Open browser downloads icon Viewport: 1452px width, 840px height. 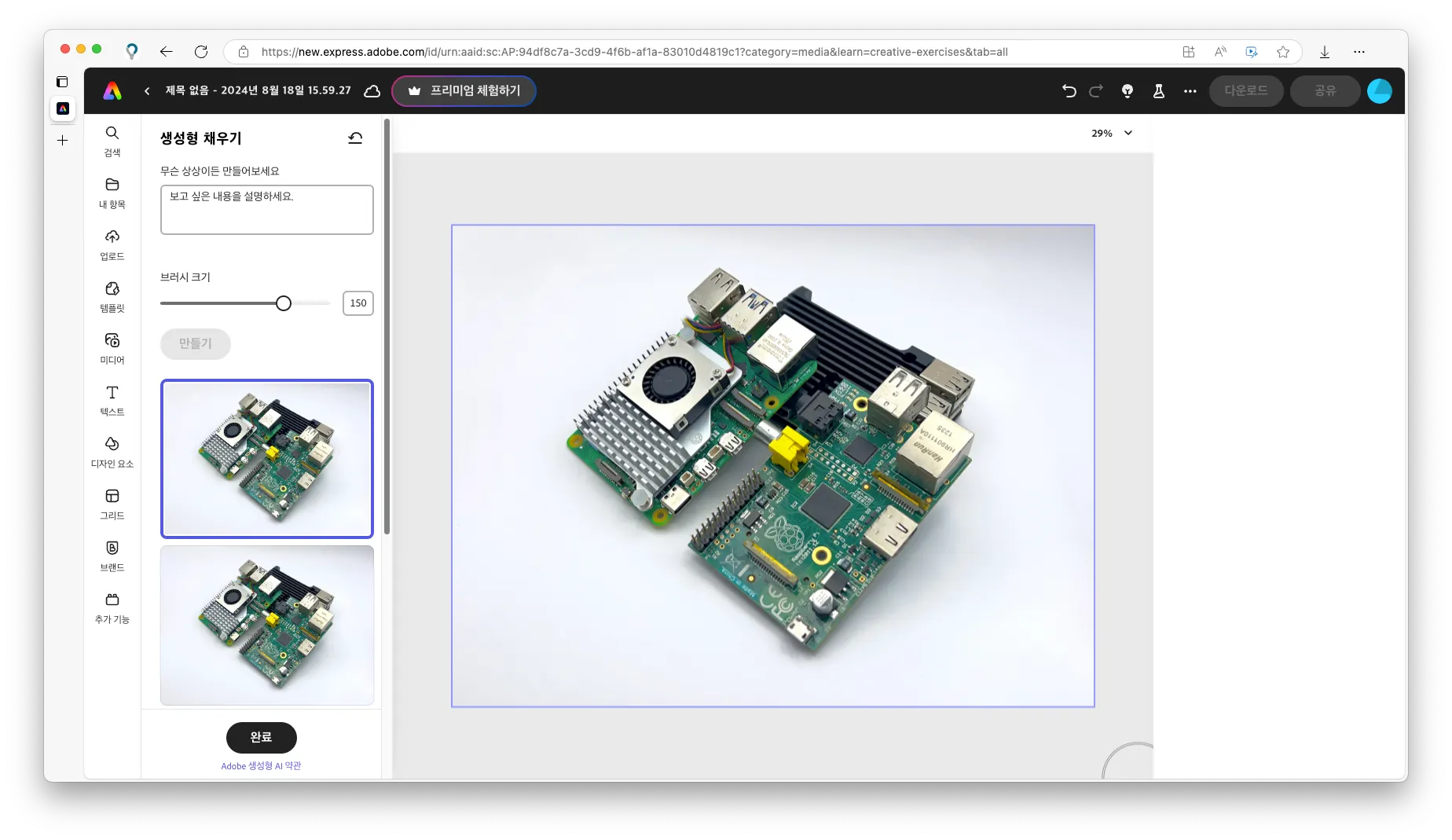coord(1325,52)
